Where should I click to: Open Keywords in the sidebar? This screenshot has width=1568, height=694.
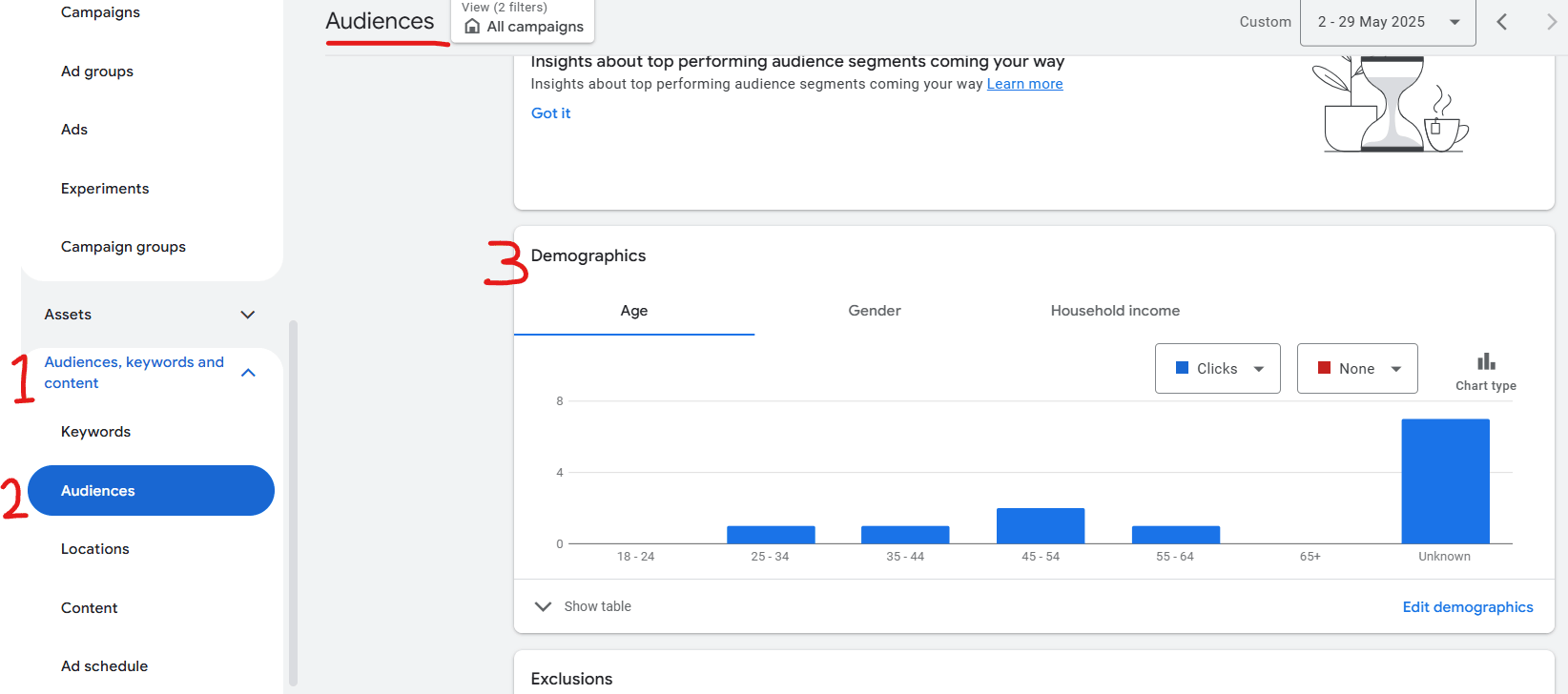(x=95, y=432)
